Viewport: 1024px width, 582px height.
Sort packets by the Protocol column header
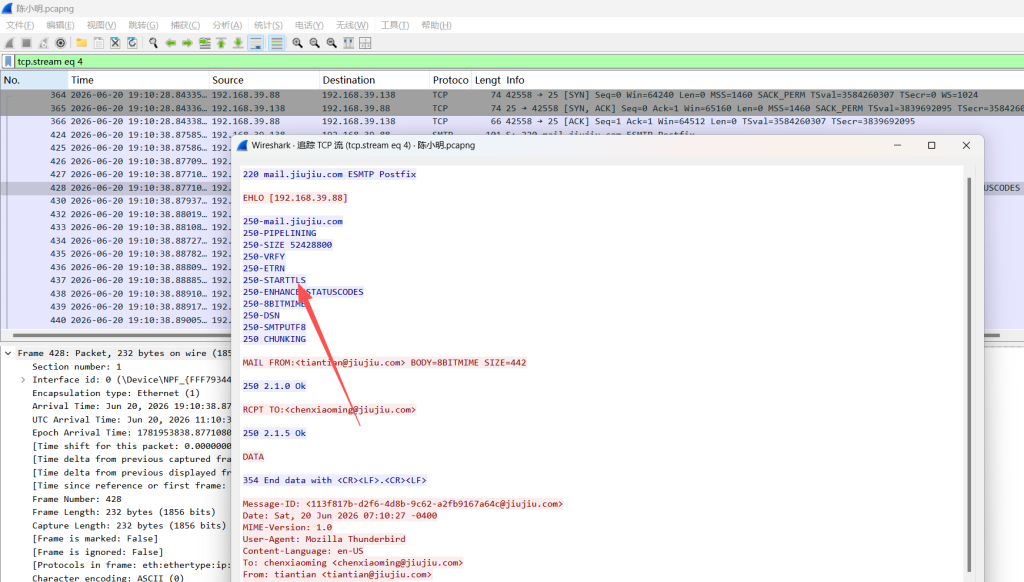(x=450, y=80)
